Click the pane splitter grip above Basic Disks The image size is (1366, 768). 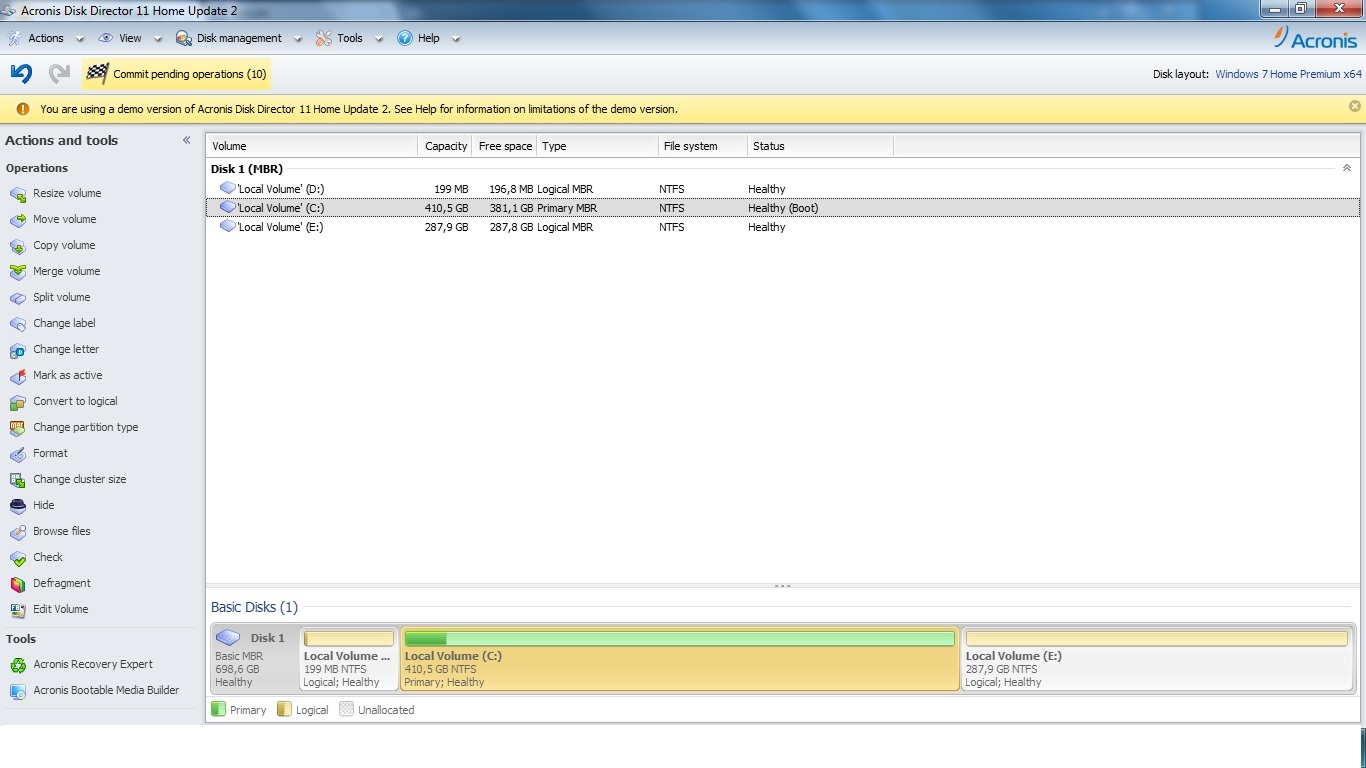(782, 586)
